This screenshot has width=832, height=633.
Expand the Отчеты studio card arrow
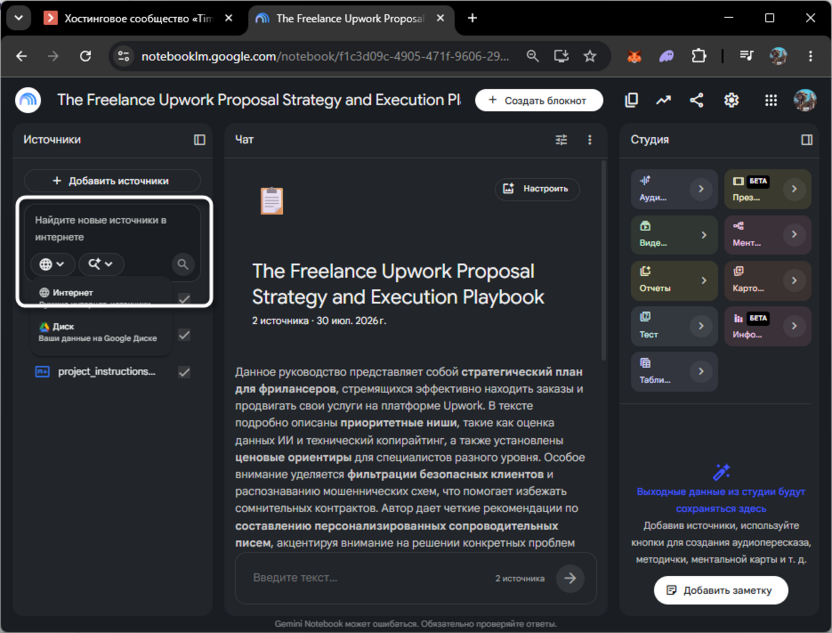click(x=704, y=281)
